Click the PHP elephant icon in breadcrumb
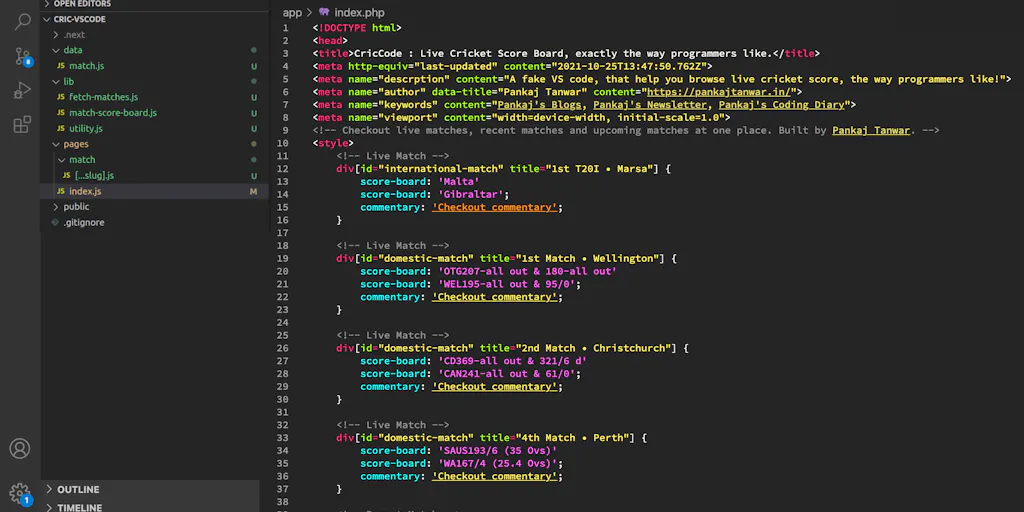Image resolution: width=1024 pixels, height=512 pixels. pyautogui.click(x=324, y=12)
